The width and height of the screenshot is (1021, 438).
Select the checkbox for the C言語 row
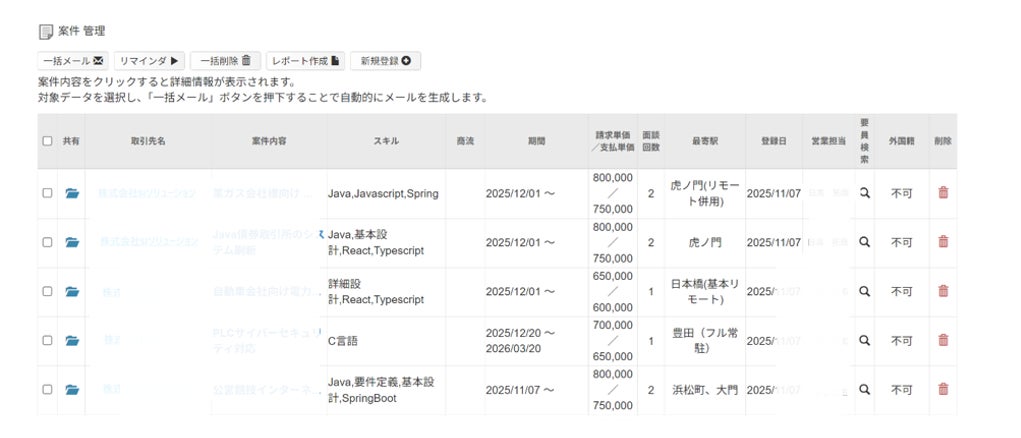(x=47, y=341)
